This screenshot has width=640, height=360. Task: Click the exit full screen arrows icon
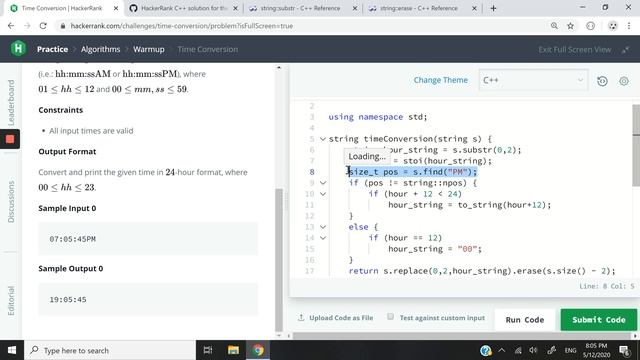pos(625,50)
